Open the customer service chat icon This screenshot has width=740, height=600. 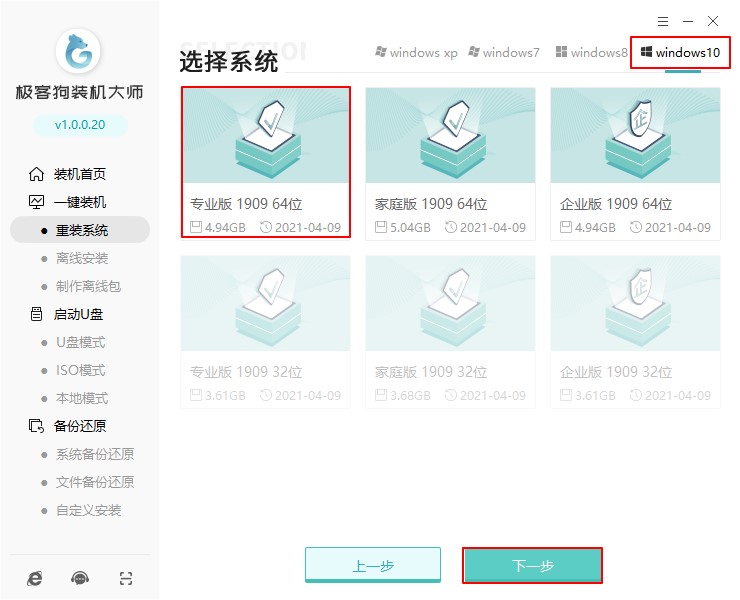[x=80, y=578]
